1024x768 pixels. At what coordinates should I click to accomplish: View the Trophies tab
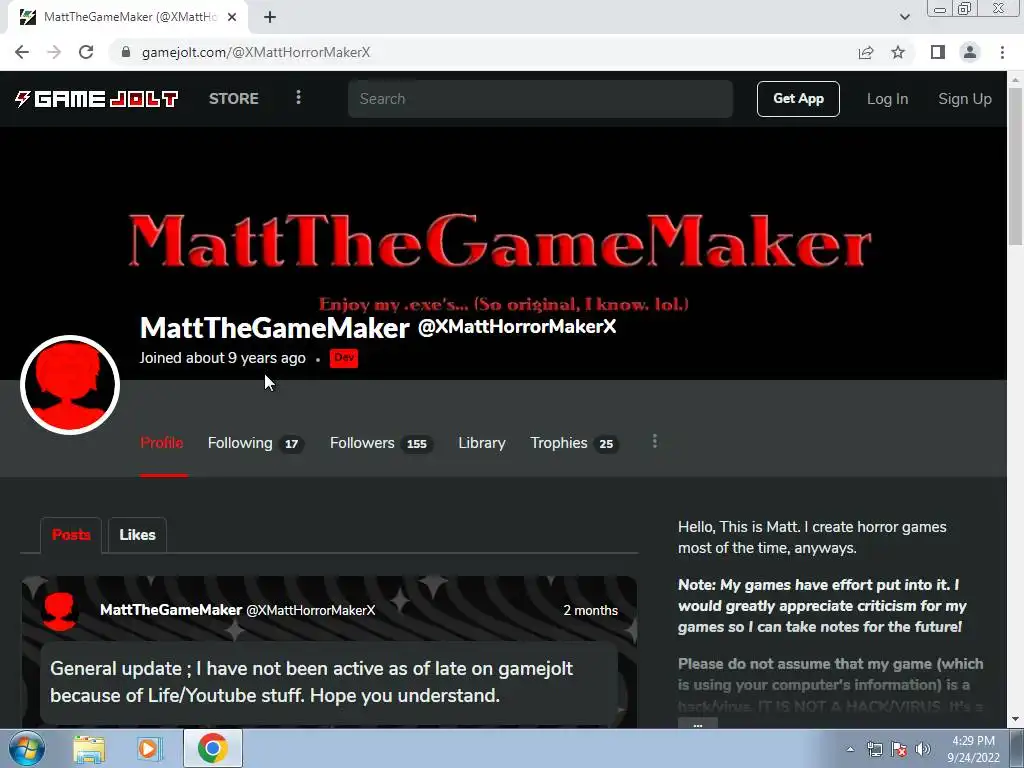(574, 443)
